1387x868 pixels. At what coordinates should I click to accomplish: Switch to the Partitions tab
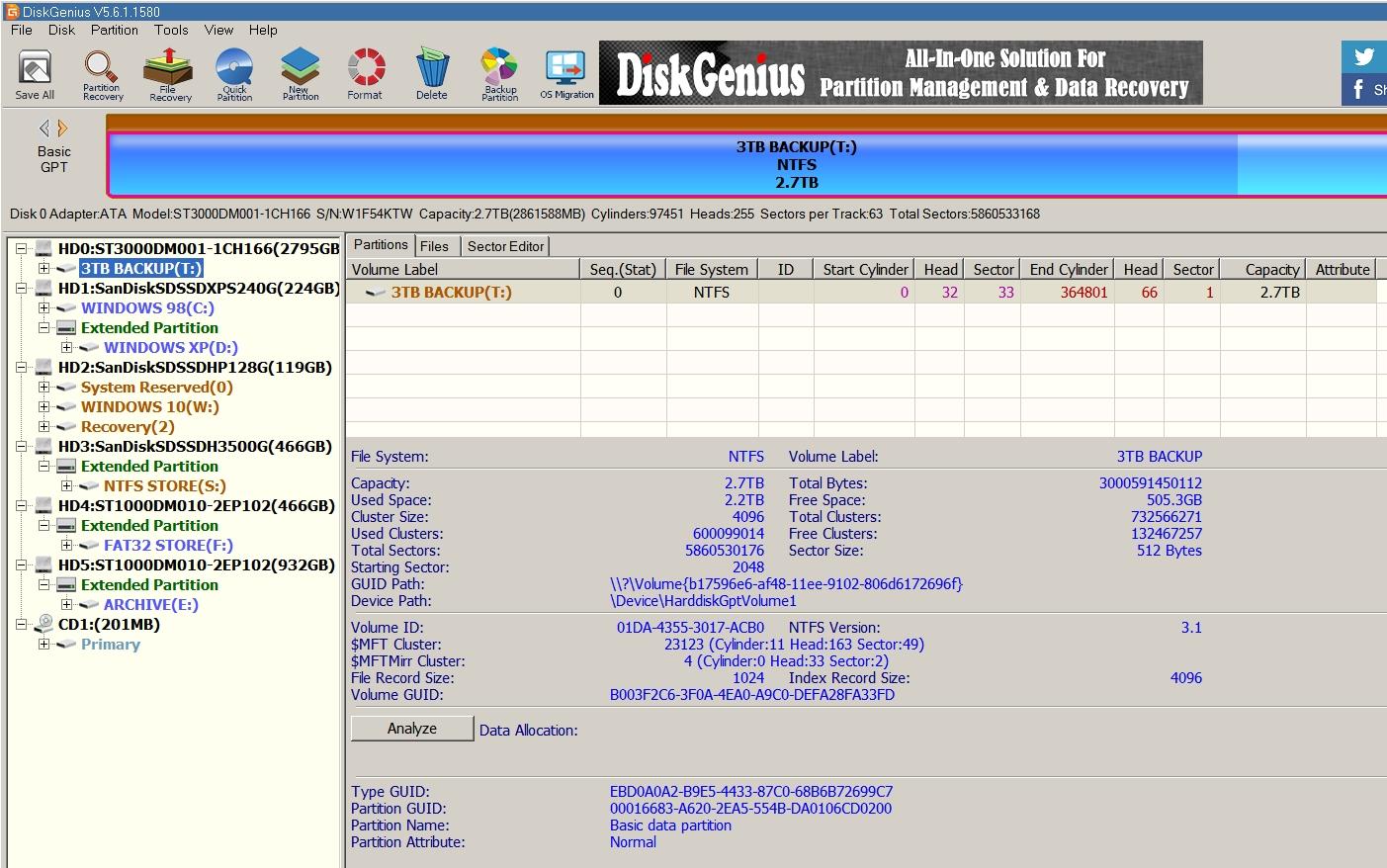[x=381, y=245]
